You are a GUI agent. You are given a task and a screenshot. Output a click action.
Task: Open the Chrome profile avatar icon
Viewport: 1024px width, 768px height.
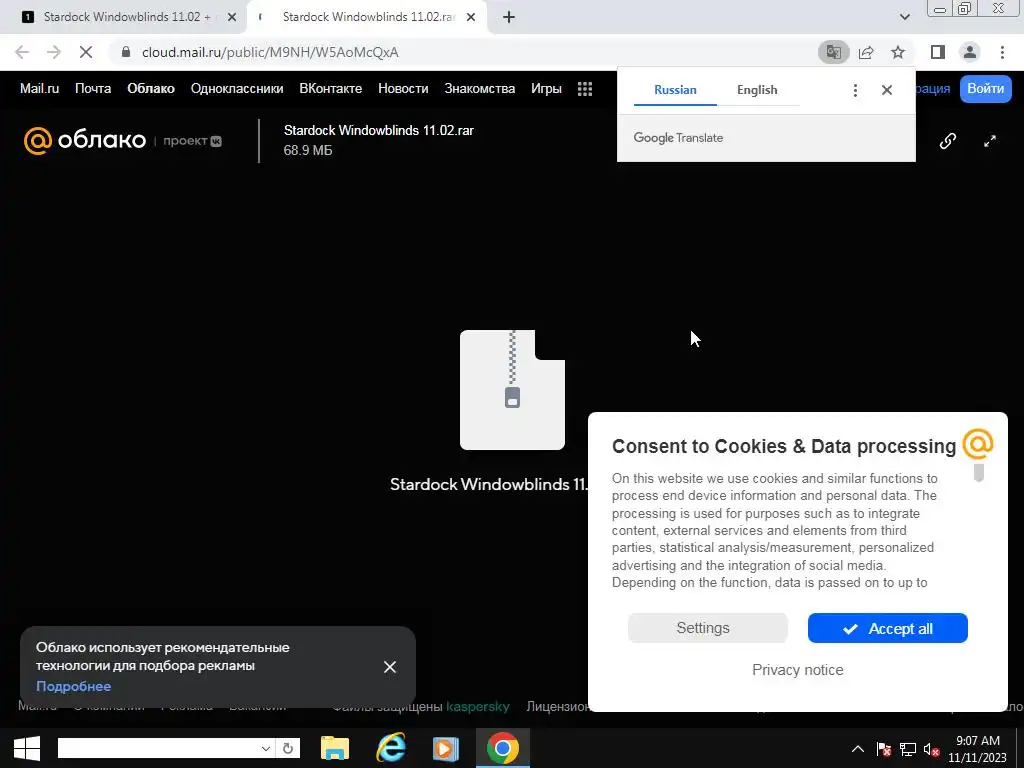click(970, 52)
